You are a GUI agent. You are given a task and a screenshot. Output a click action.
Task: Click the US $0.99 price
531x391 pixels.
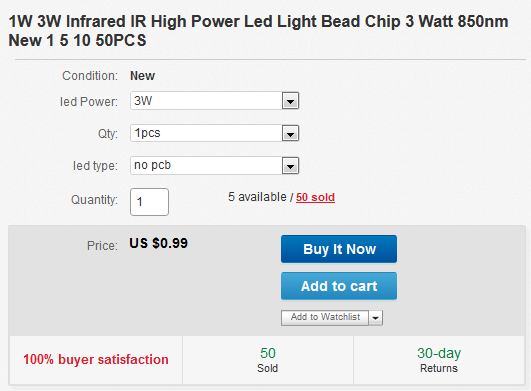(158, 243)
